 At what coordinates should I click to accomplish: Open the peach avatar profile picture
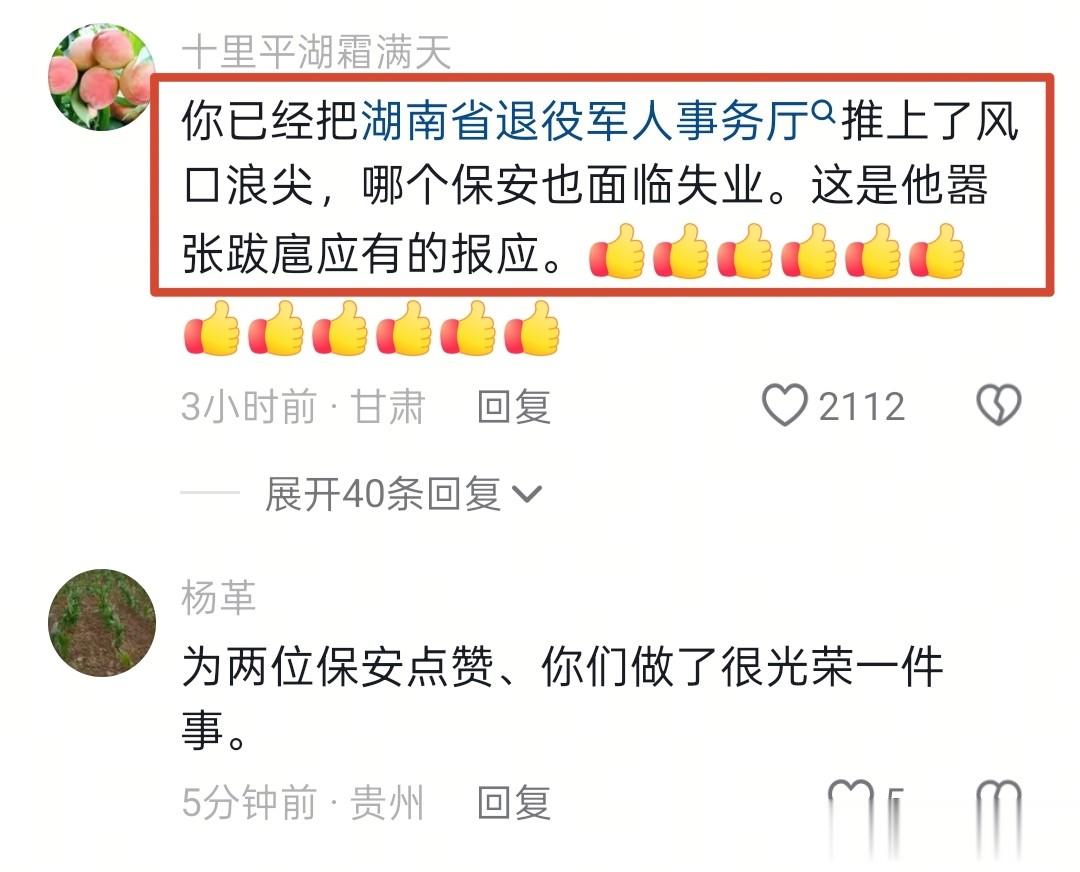(x=101, y=76)
